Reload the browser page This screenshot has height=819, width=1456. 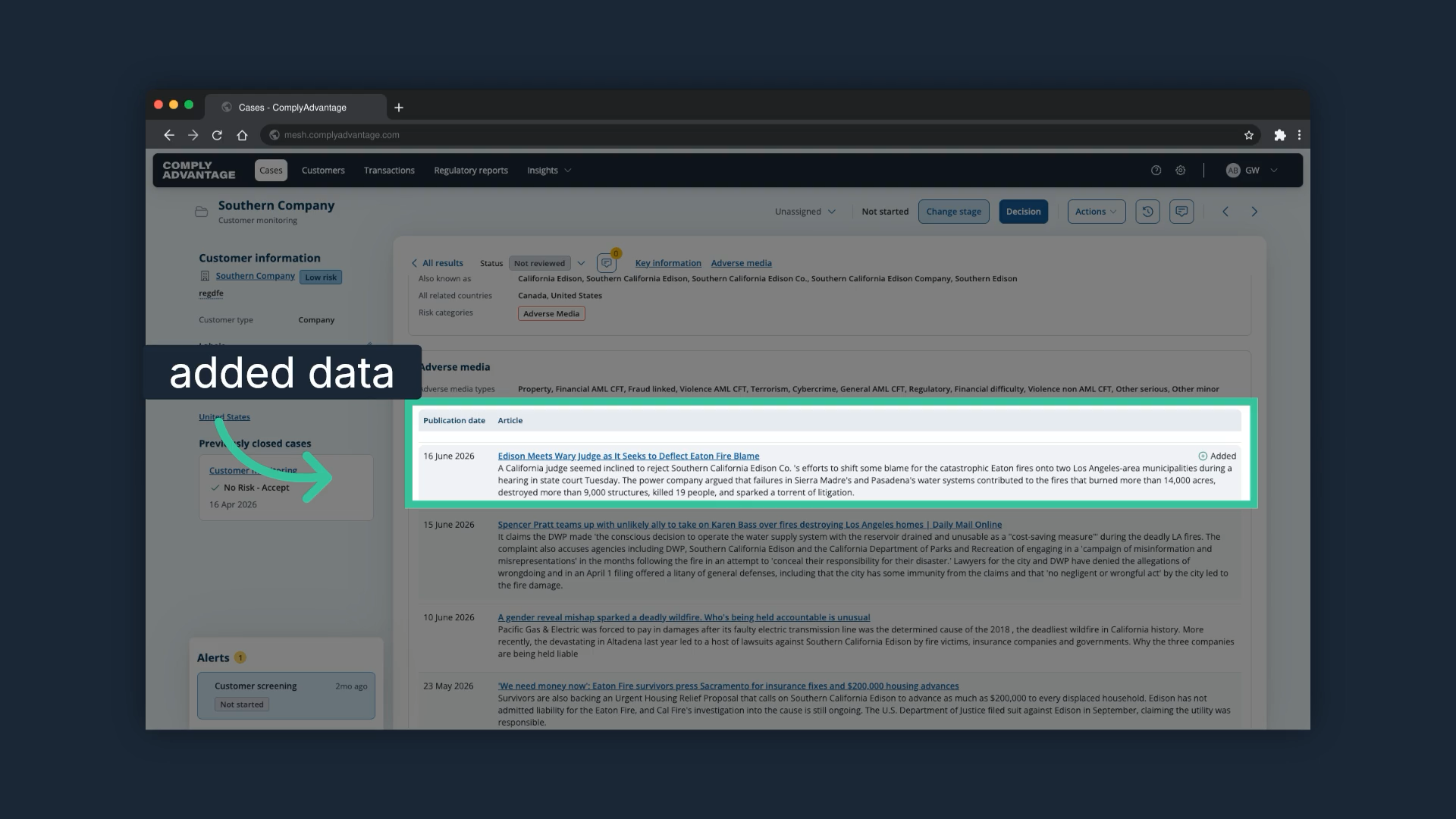(217, 135)
